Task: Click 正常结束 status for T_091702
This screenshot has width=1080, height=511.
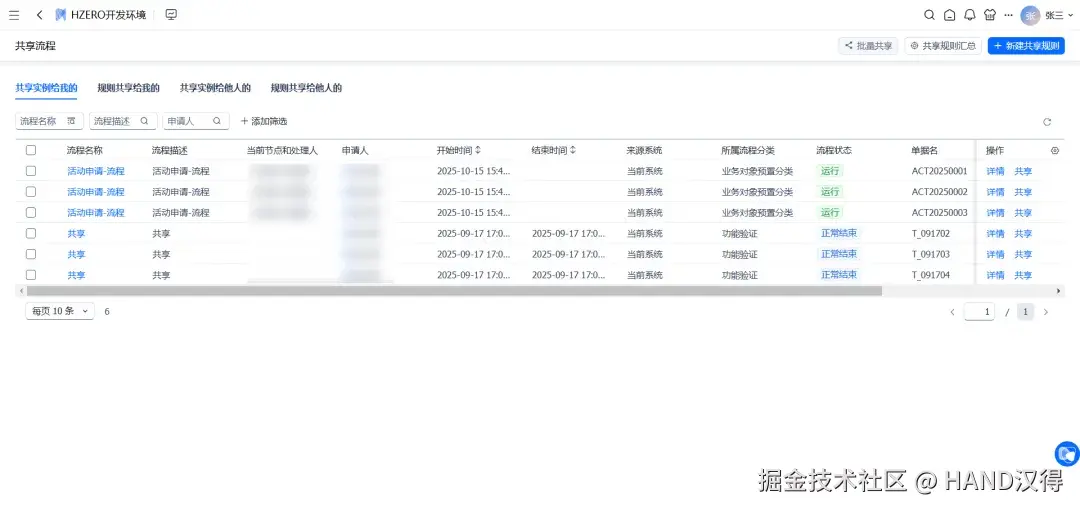Action: coord(838,233)
